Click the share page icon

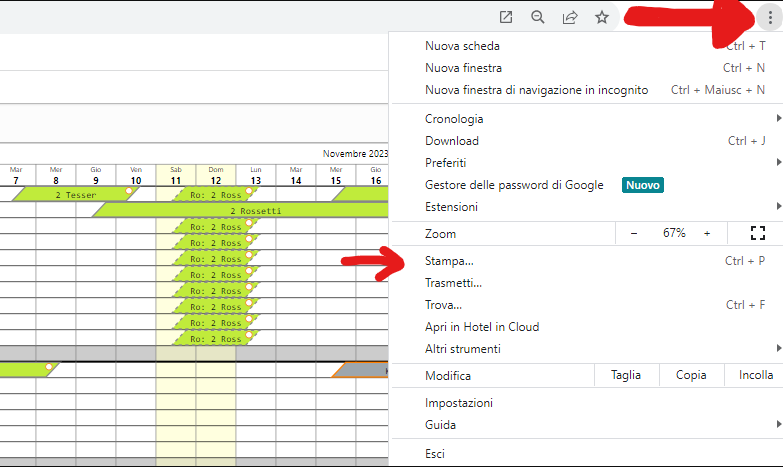(570, 17)
